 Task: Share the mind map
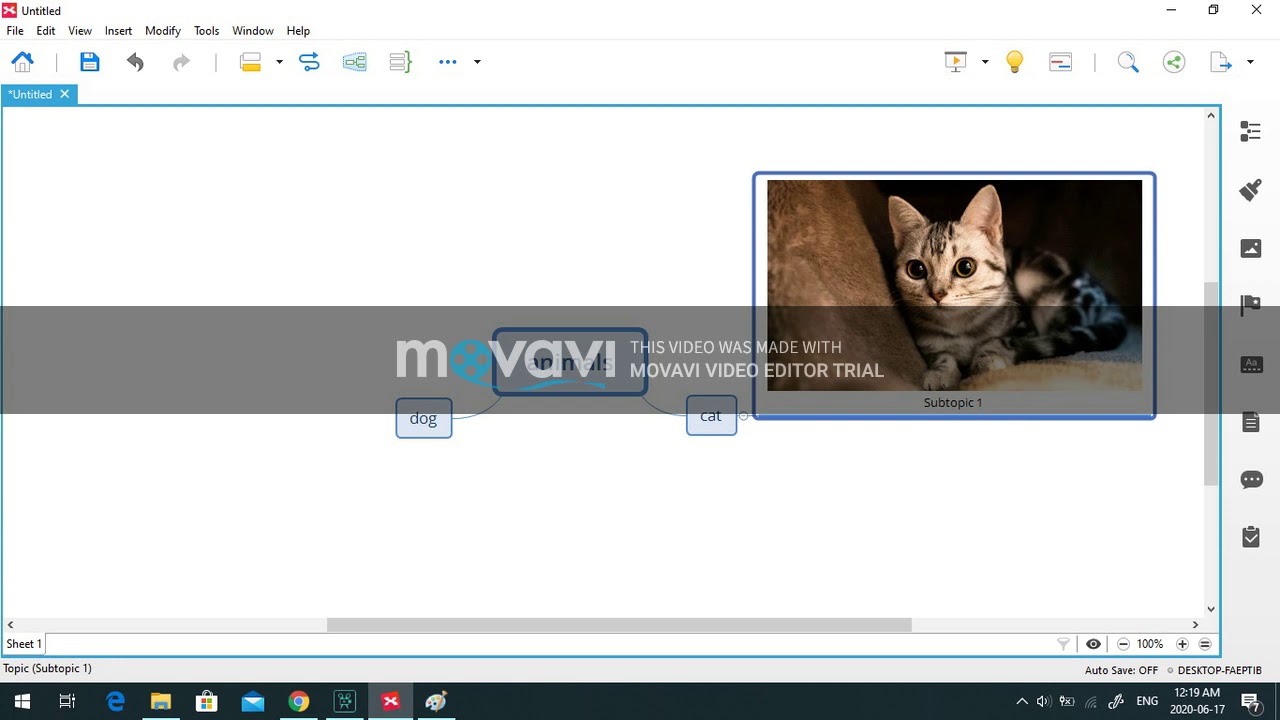(1174, 62)
